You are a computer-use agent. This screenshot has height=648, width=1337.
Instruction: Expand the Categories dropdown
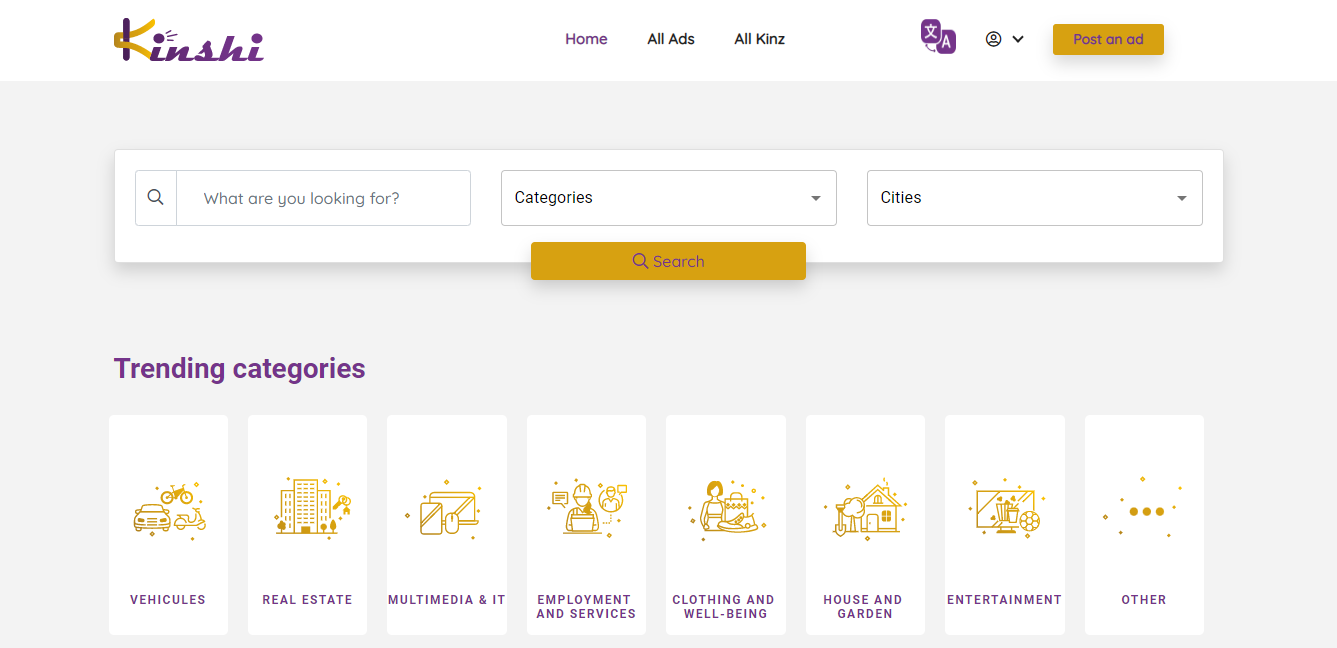point(668,198)
